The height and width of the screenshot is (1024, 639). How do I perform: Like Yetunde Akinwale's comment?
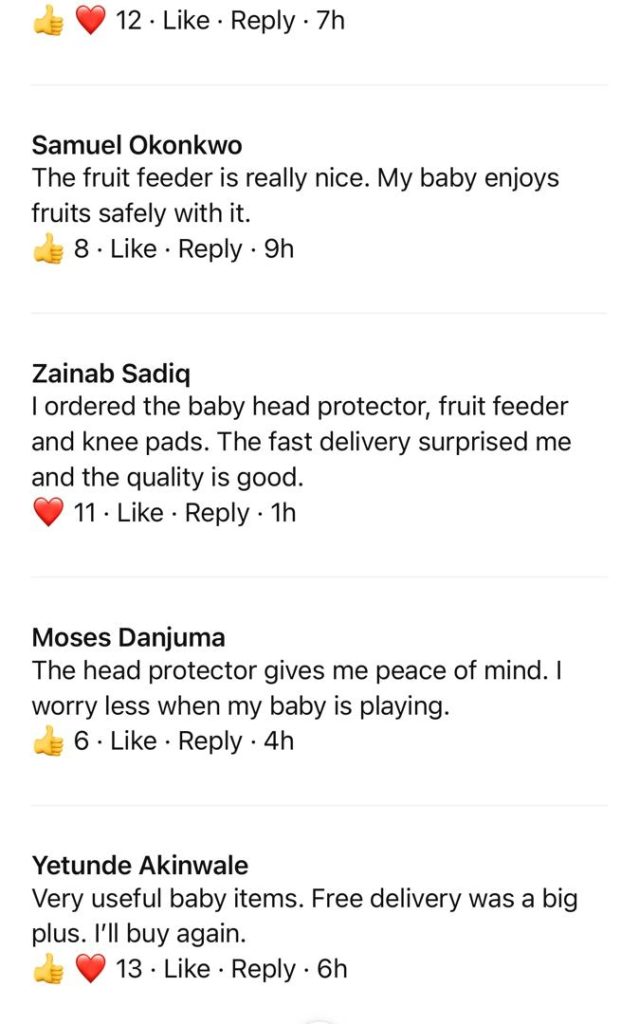coord(187,970)
